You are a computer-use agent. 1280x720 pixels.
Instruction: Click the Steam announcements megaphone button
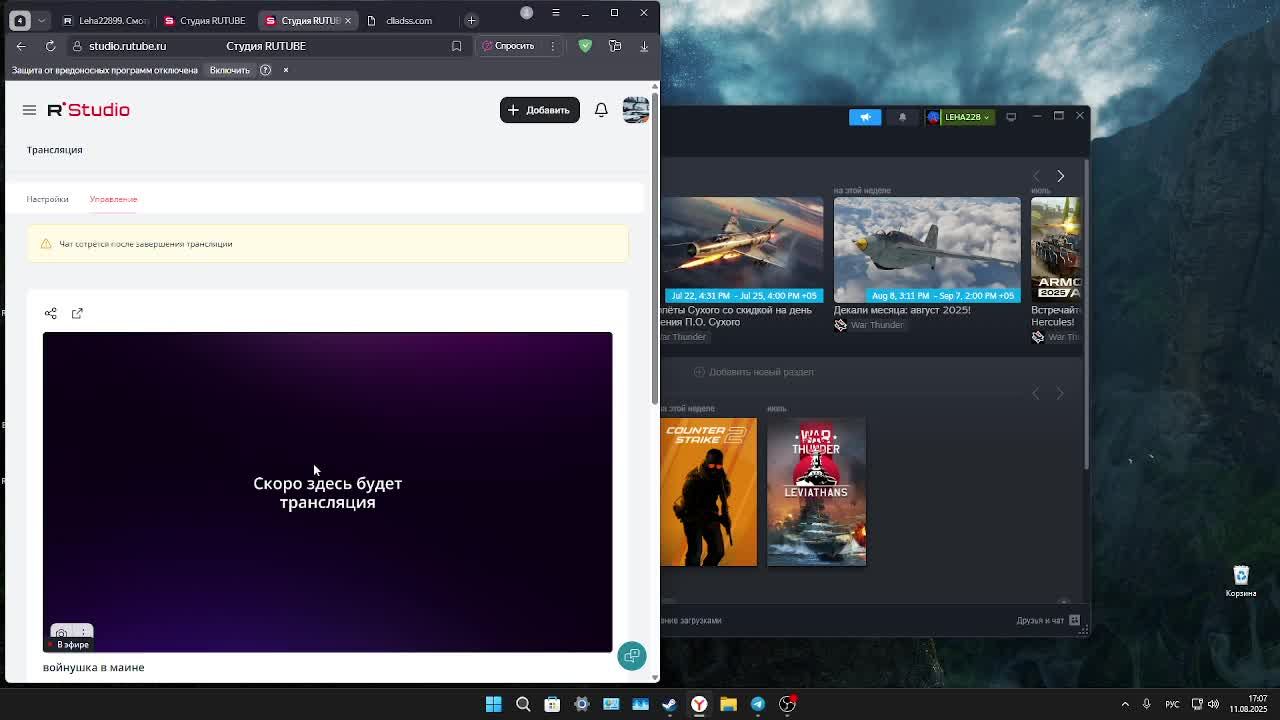(866, 117)
